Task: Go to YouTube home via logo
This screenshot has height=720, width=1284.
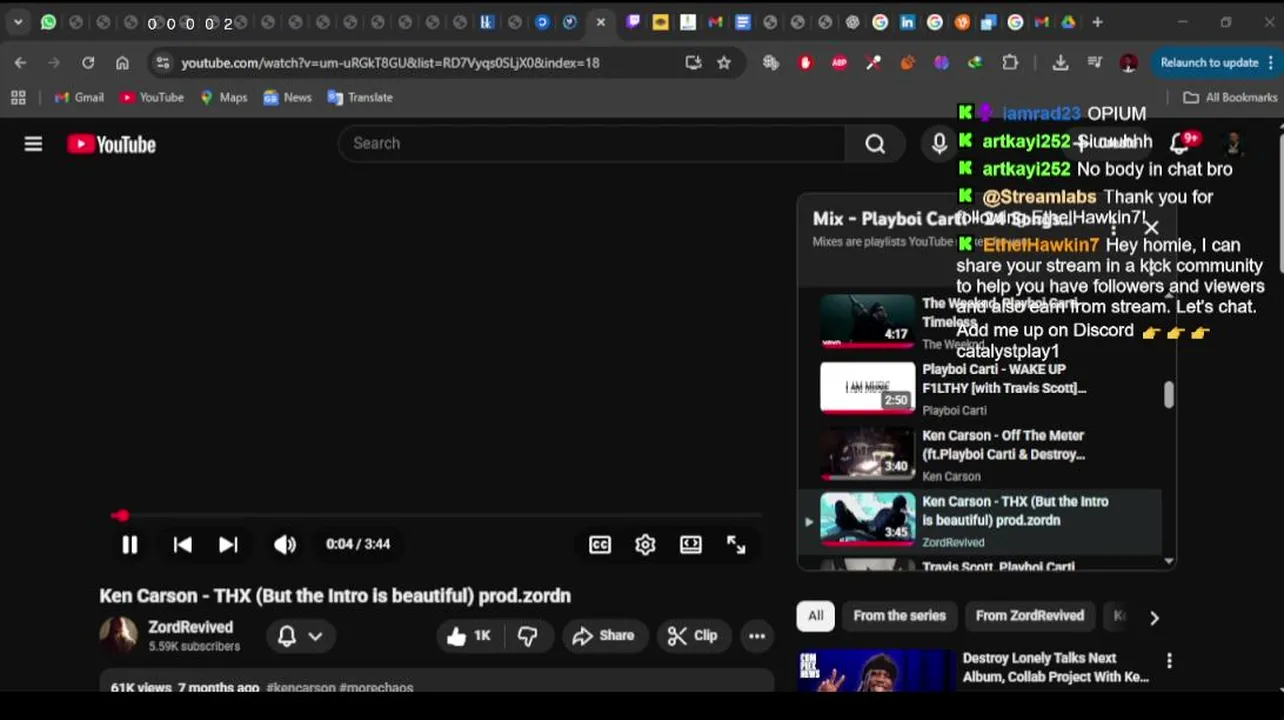Action: pos(111,144)
